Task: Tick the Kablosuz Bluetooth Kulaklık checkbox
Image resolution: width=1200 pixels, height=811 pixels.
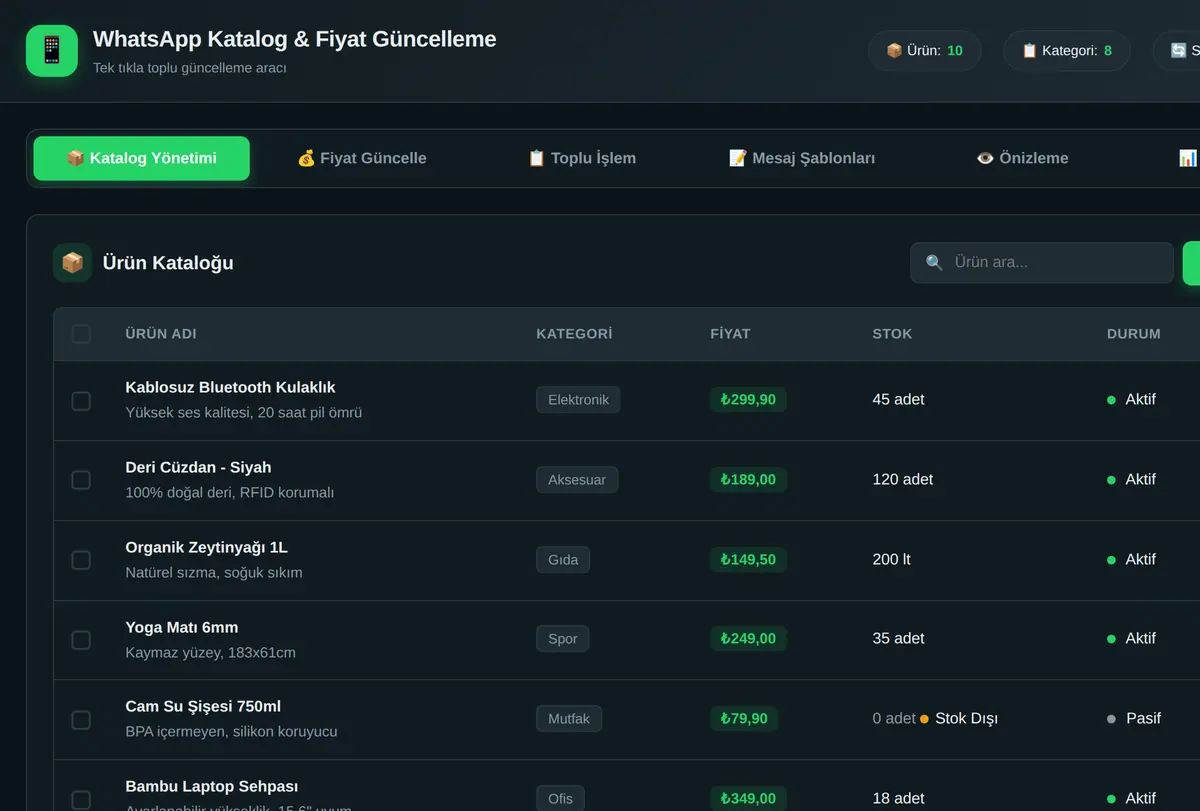Action: [x=81, y=401]
